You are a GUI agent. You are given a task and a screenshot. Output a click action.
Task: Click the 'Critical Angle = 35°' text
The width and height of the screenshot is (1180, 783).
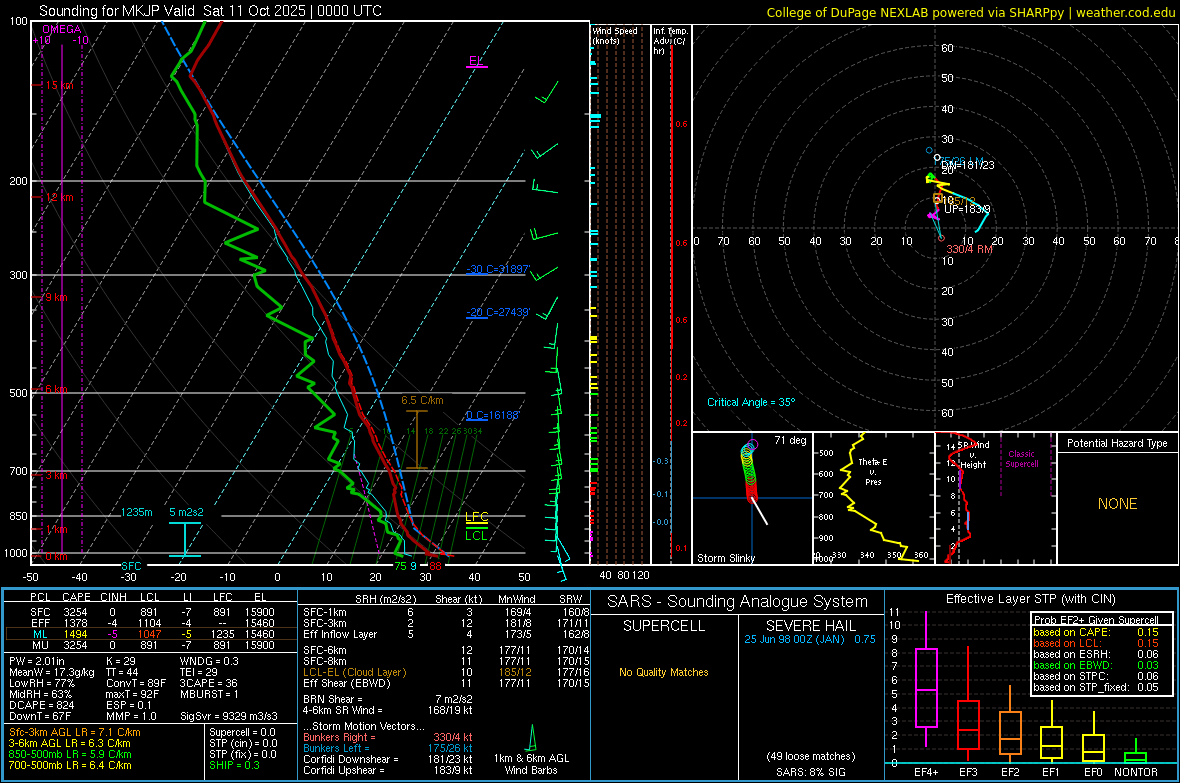[x=750, y=402]
